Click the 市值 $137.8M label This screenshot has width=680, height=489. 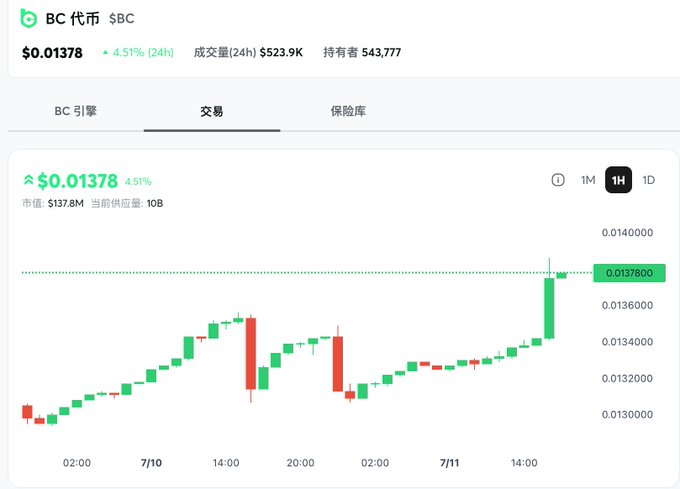pyautogui.click(x=53, y=203)
